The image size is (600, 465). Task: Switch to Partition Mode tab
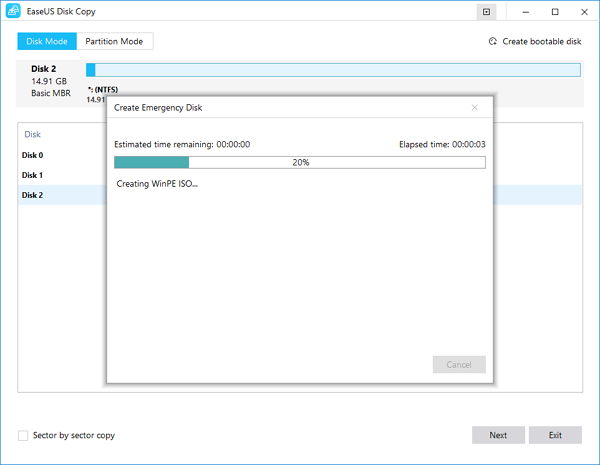(114, 41)
